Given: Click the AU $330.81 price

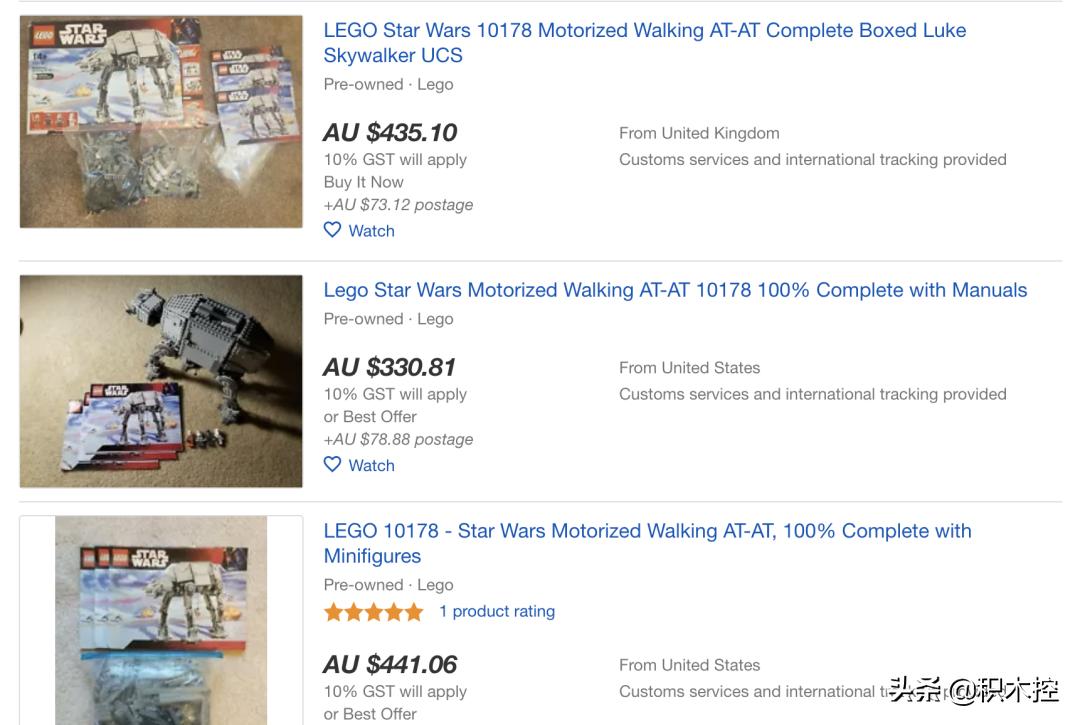Looking at the screenshot, I should [x=389, y=367].
